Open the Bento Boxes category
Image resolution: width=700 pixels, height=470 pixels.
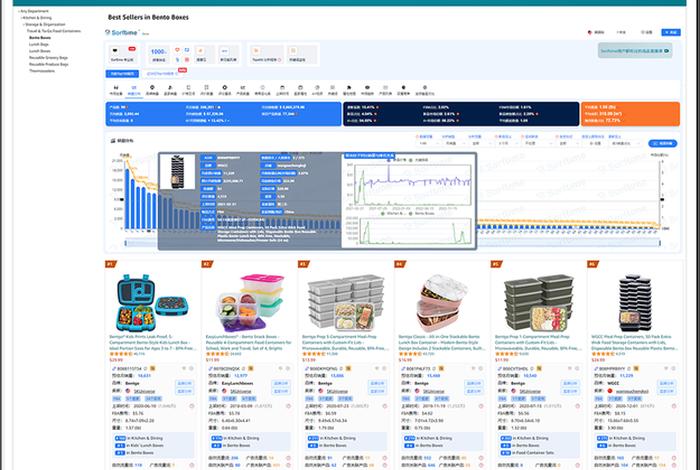click(40, 37)
